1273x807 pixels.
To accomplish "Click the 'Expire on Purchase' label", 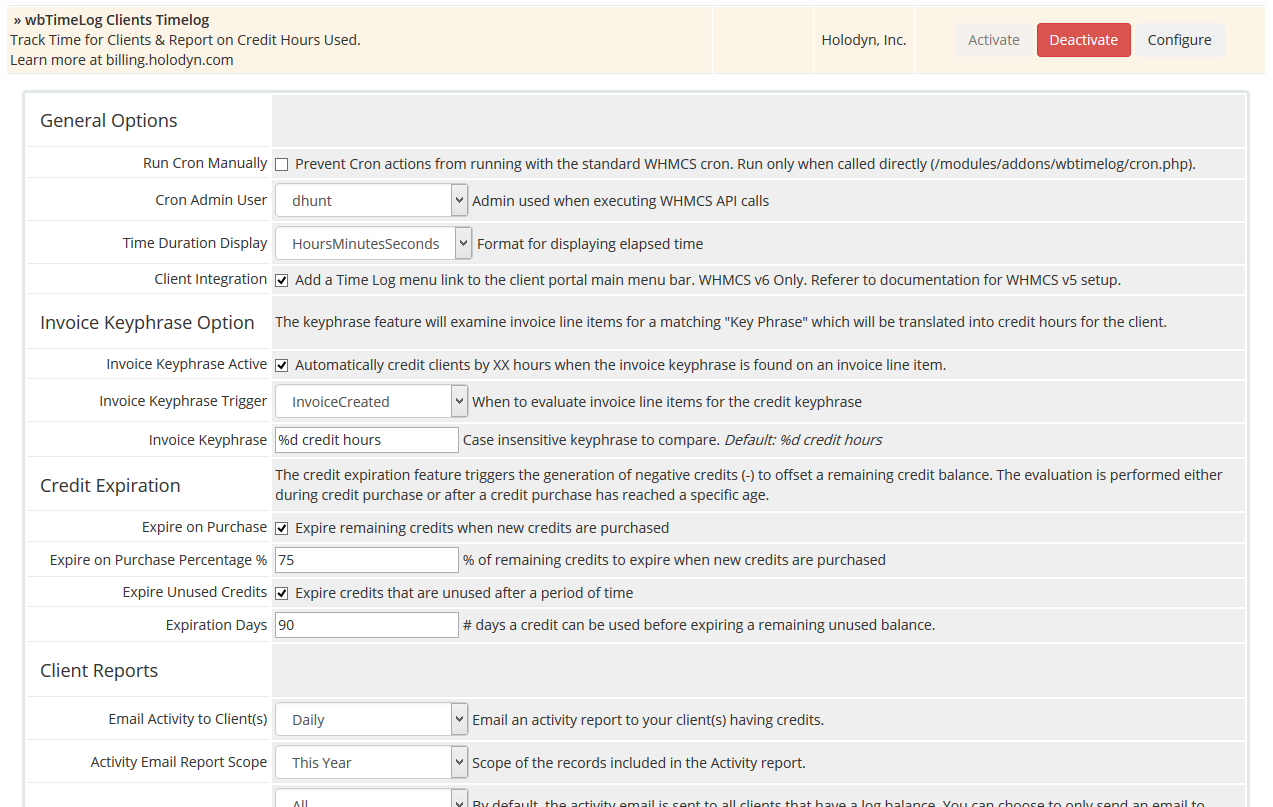I will [205, 527].
